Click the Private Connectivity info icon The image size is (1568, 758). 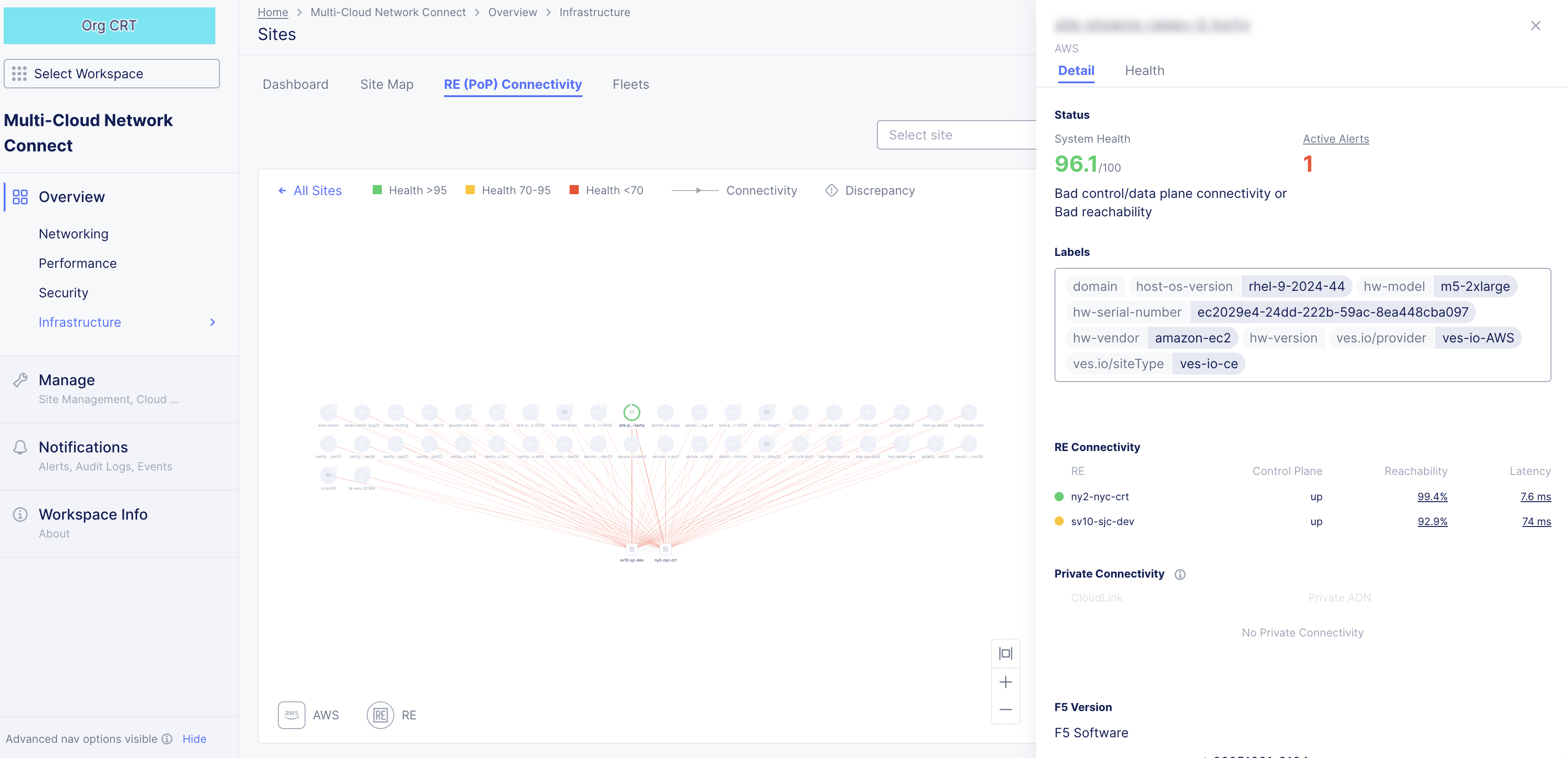[1180, 574]
